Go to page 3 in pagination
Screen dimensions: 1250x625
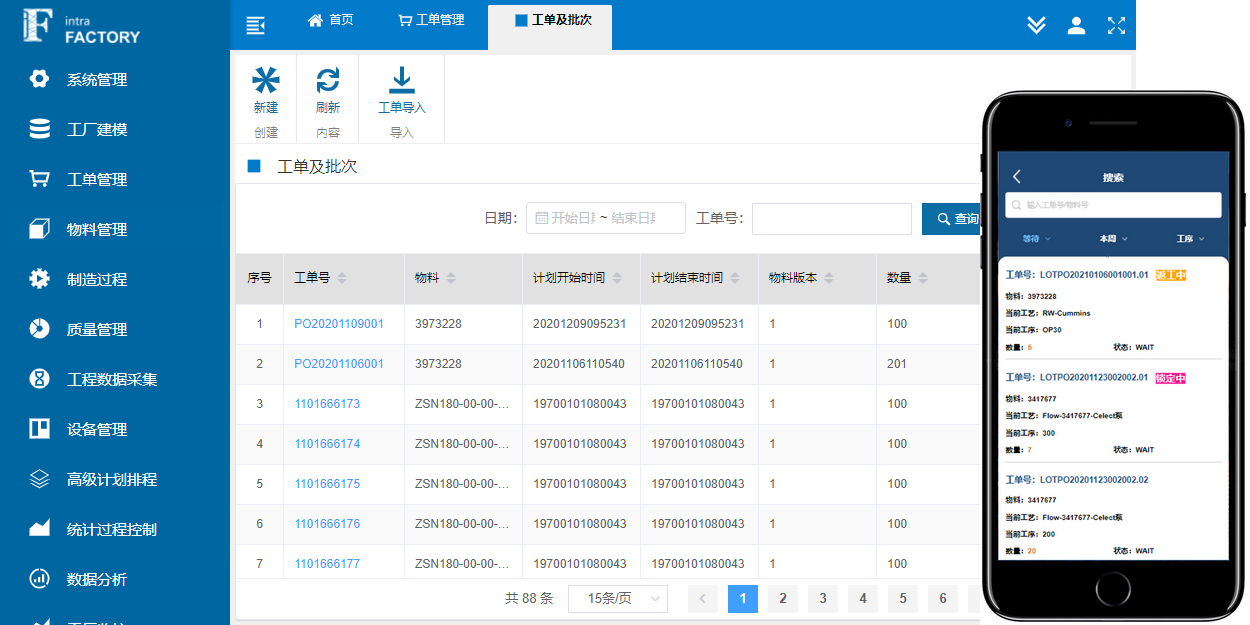click(823, 599)
